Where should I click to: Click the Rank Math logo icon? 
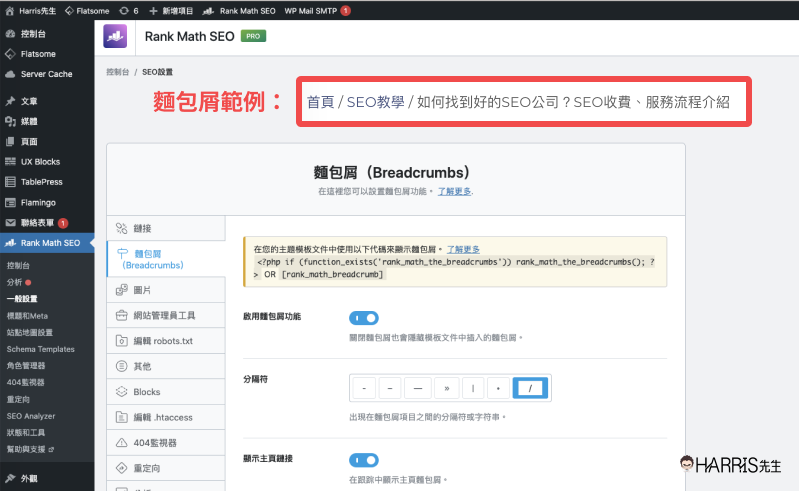click(x=115, y=36)
